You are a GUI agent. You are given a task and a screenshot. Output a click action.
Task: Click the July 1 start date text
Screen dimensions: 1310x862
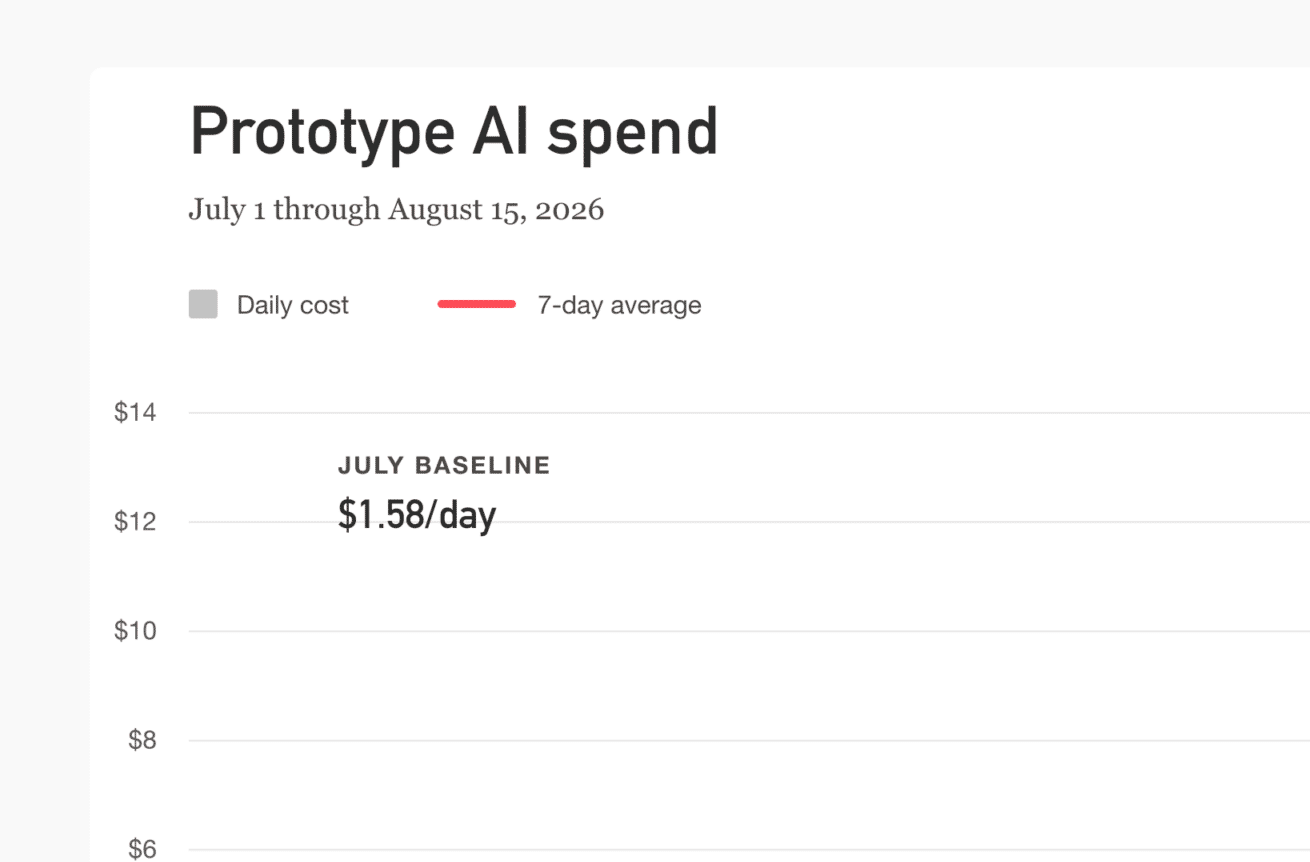coord(227,210)
